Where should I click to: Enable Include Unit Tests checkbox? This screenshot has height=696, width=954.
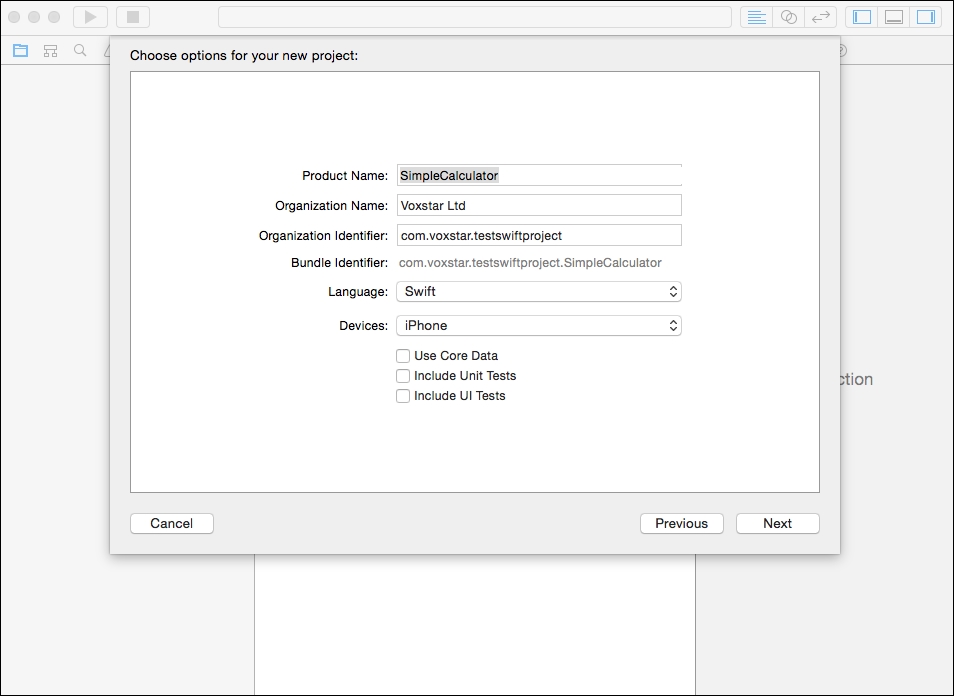click(x=403, y=376)
